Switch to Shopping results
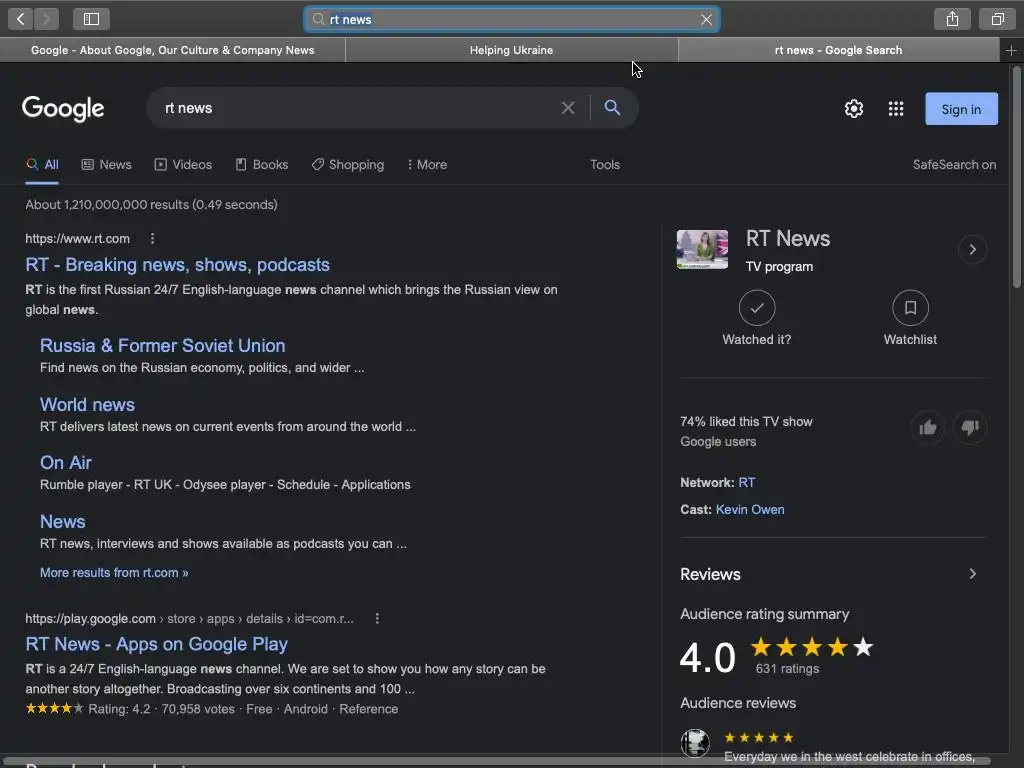The height and width of the screenshot is (768, 1024). pos(348,165)
